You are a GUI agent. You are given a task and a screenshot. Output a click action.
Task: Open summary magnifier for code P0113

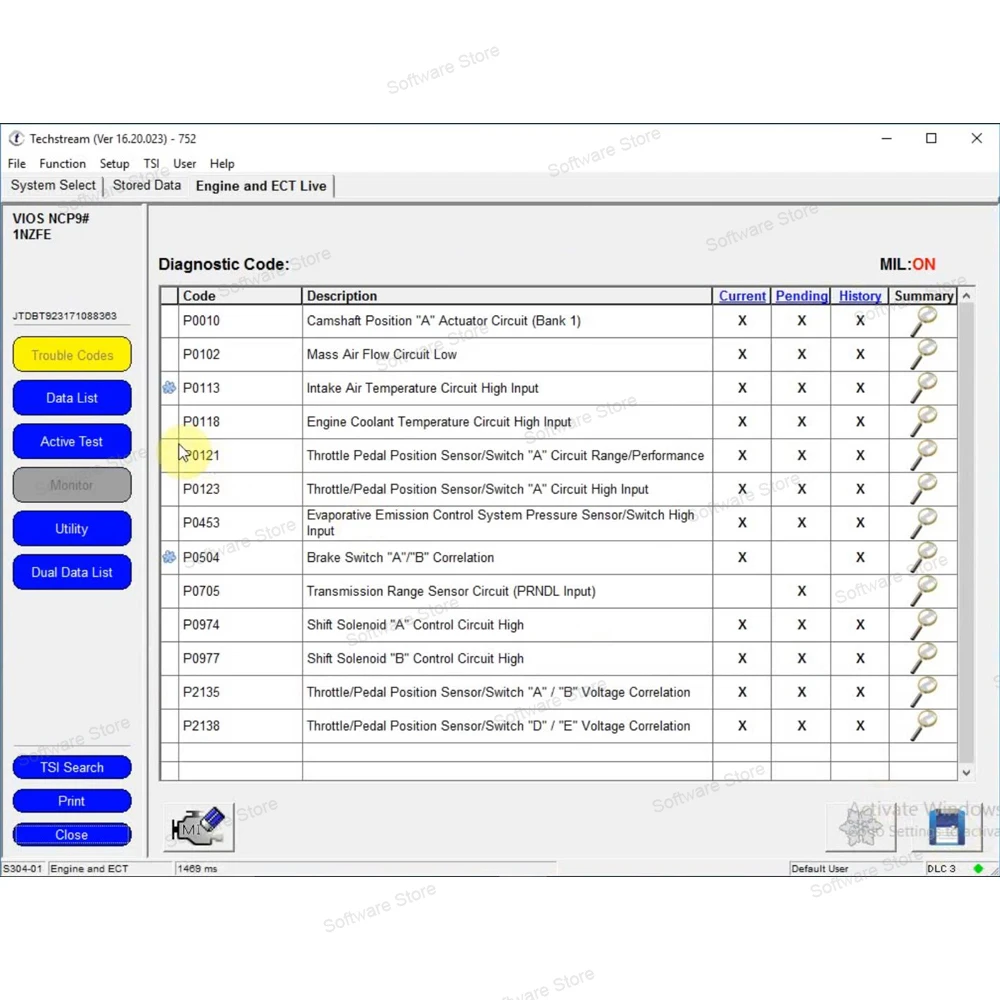pyautogui.click(x=923, y=388)
